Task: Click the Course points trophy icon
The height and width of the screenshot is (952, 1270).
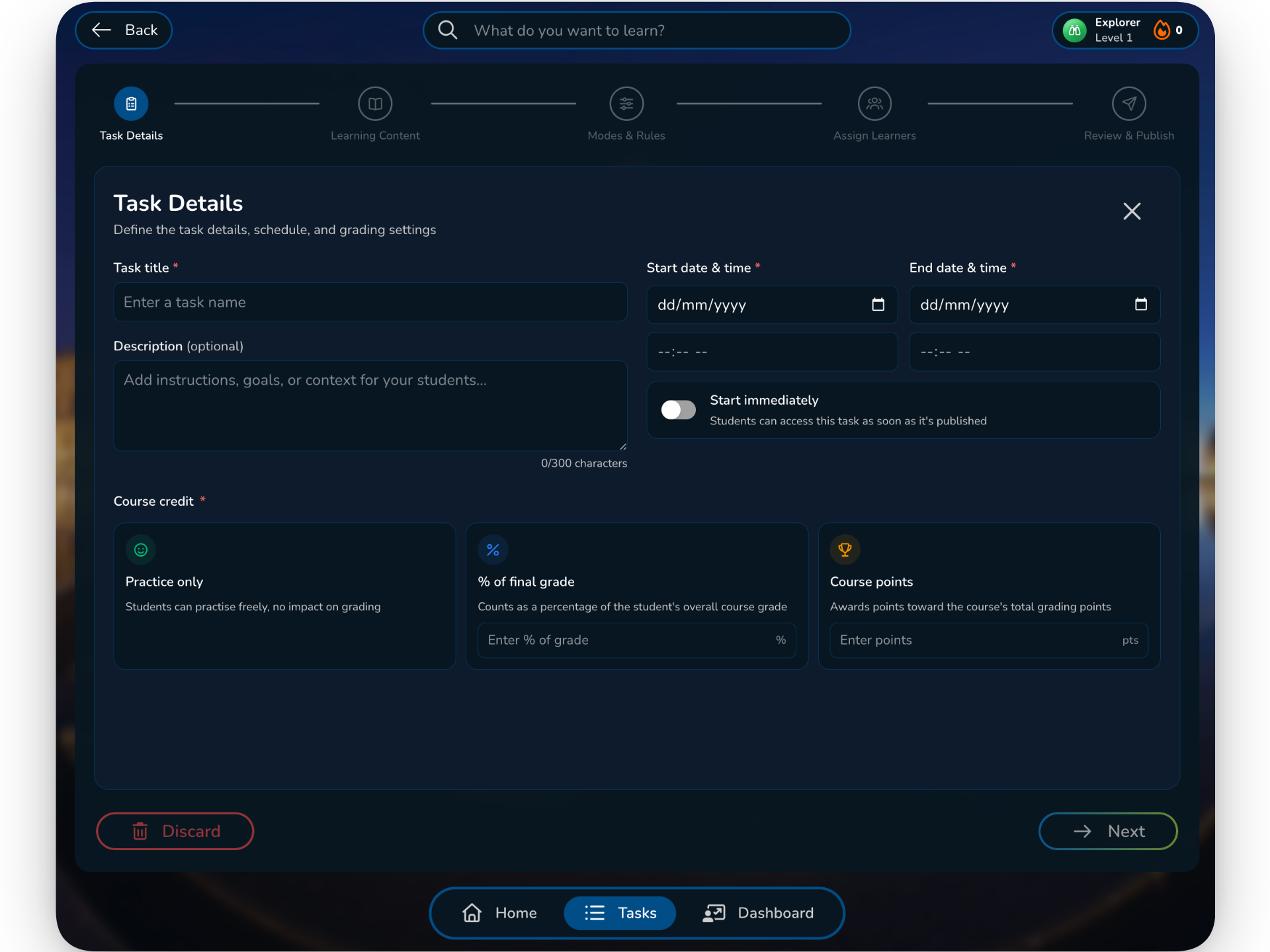Action: (845, 549)
